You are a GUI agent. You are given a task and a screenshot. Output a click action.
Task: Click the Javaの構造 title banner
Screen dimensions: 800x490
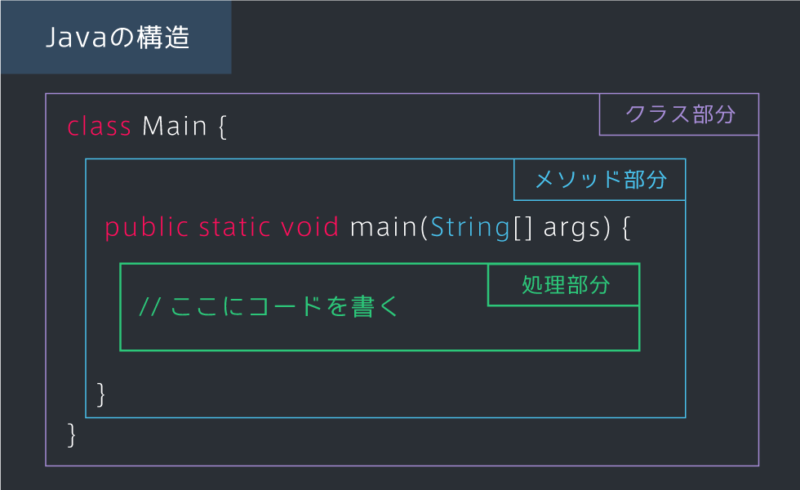coord(116,37)
